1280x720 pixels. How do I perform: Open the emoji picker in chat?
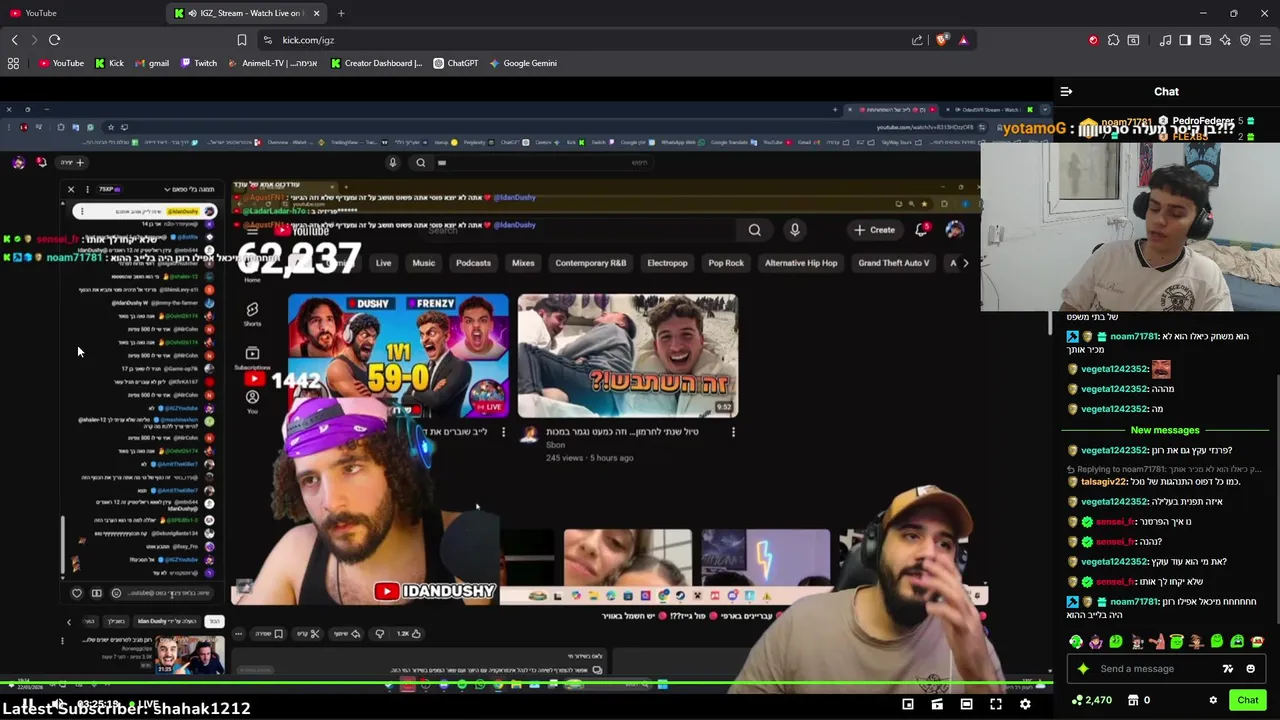pyautogui.click(x=1250, y=669)
